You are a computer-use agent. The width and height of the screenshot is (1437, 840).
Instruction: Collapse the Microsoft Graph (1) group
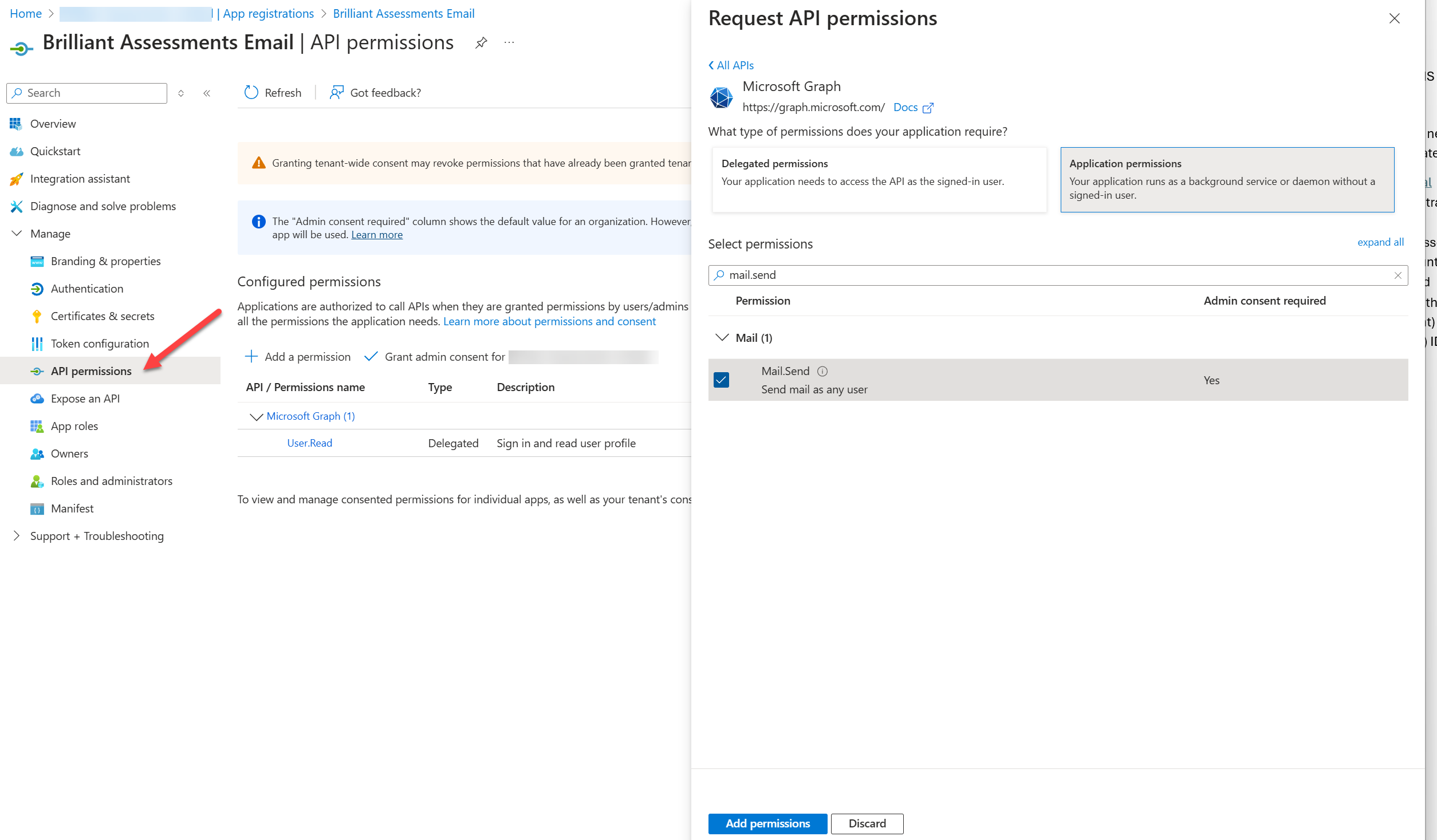tap(256, 417)
